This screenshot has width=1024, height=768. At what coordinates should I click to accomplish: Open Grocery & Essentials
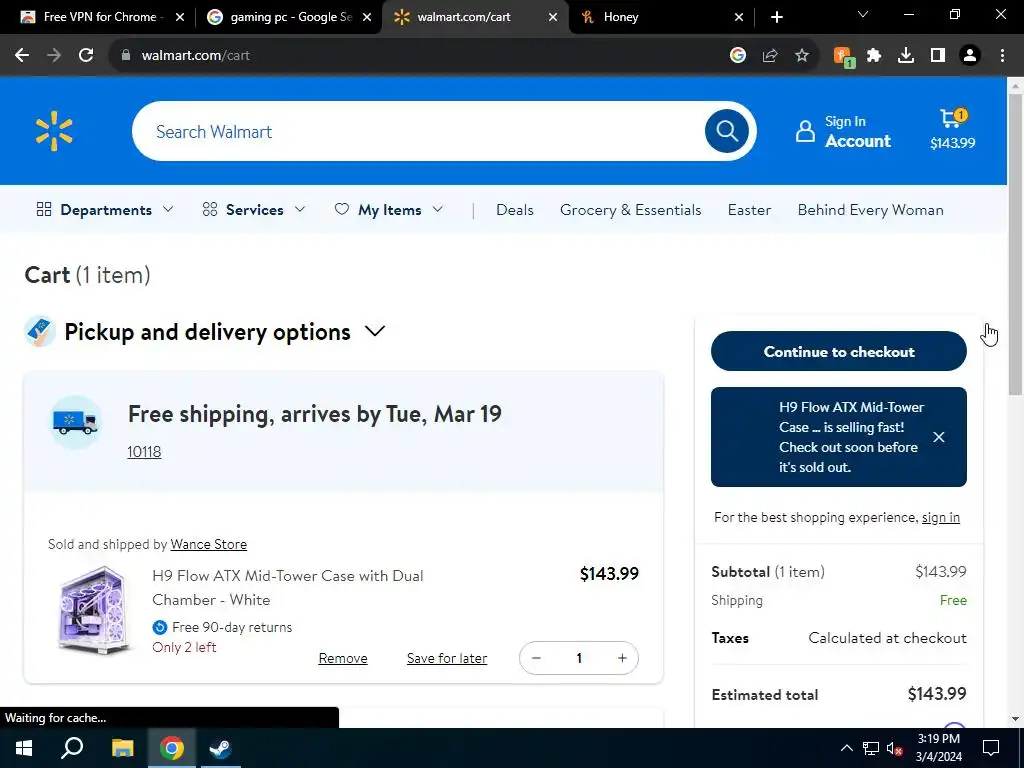(x=630, y=210)
